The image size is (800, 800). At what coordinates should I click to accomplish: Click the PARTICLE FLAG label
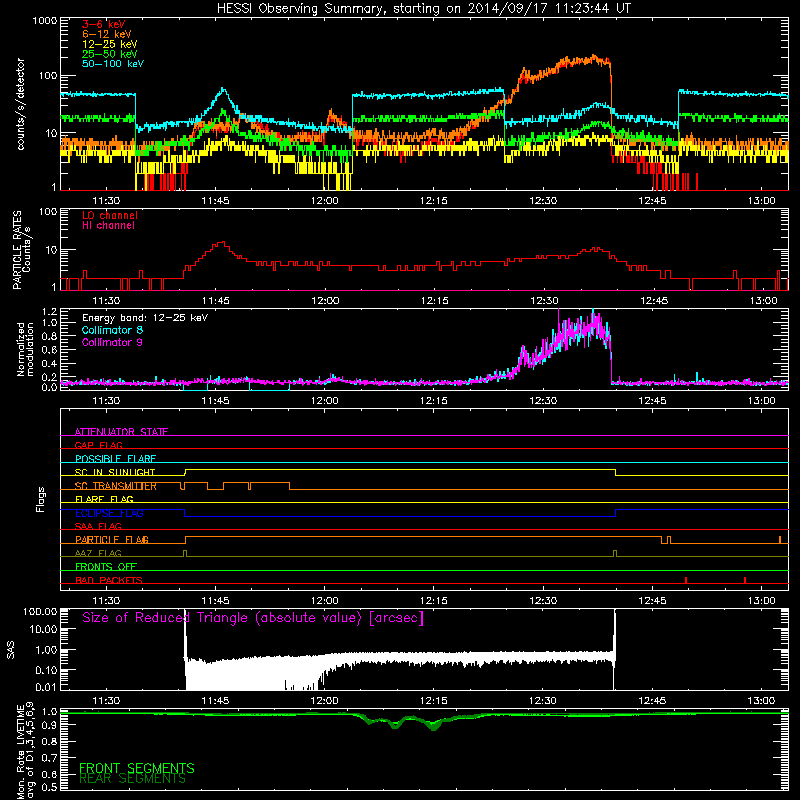click(x=112, y=540)
